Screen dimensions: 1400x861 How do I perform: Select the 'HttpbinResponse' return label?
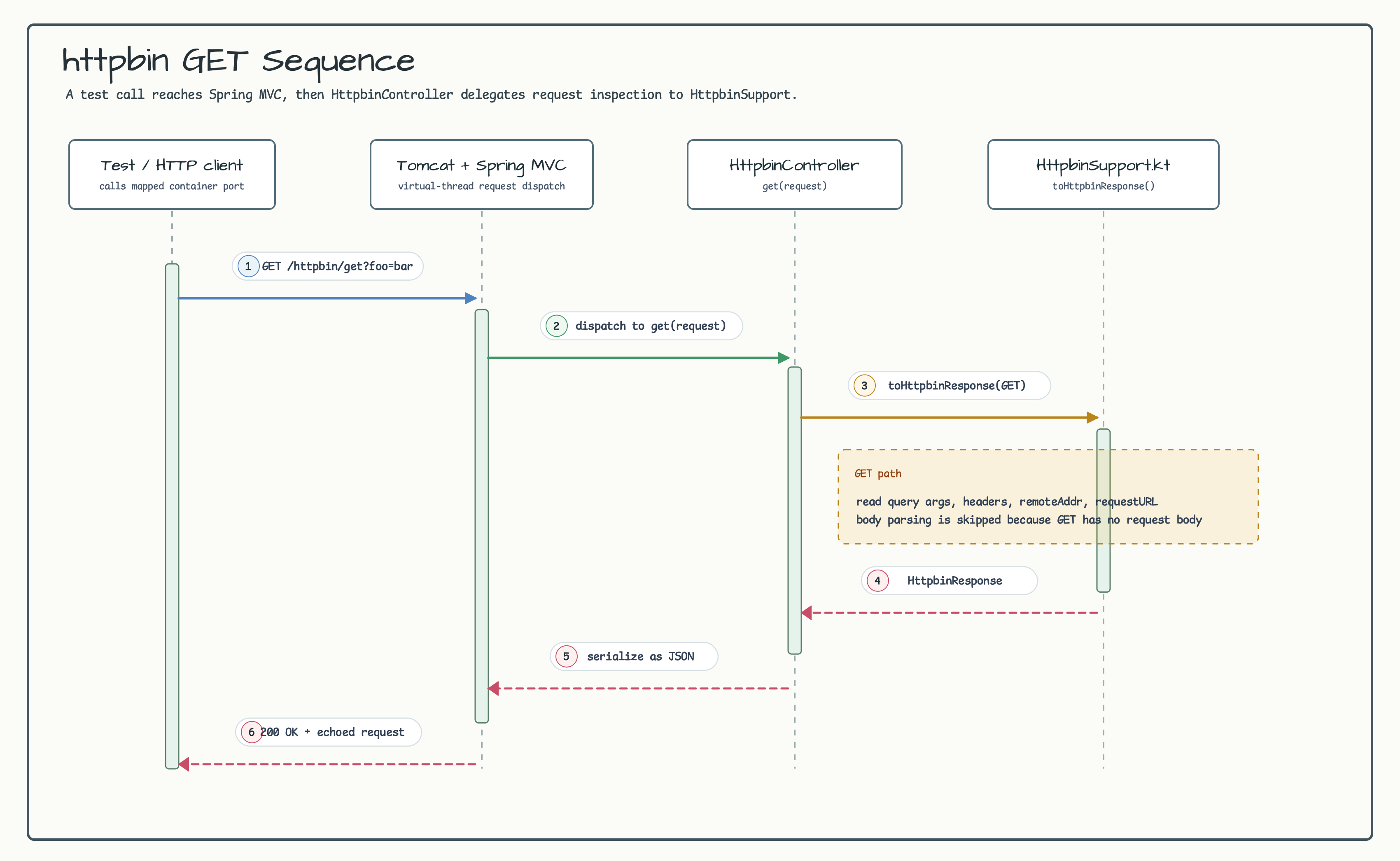954,580
